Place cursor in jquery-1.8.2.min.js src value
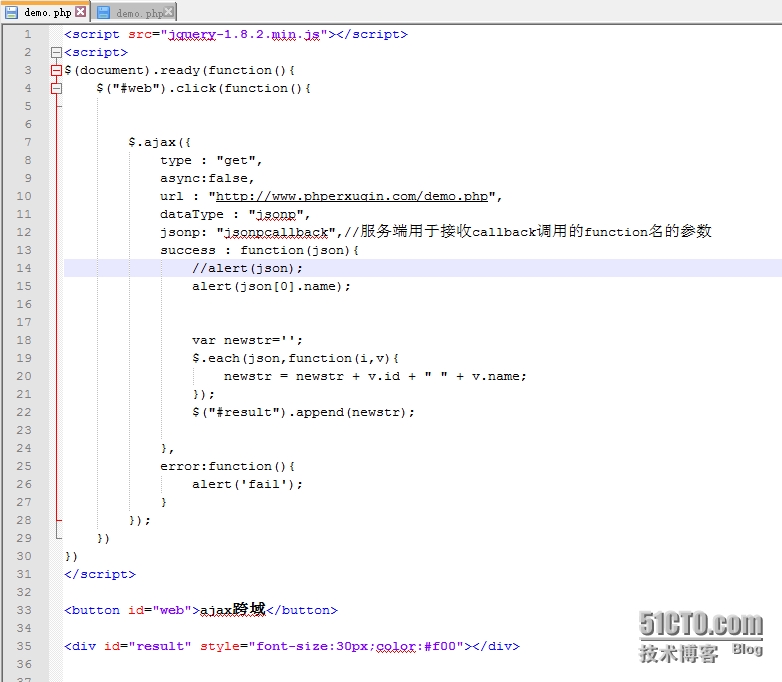This screenshot has width=782, height=682. pyautogui.click(x=244, y=34)
